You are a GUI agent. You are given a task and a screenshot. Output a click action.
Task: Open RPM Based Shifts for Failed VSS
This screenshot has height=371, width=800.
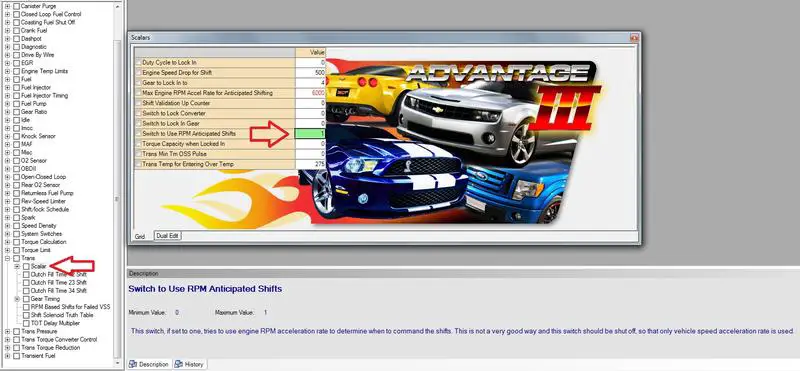pos(70,307)
